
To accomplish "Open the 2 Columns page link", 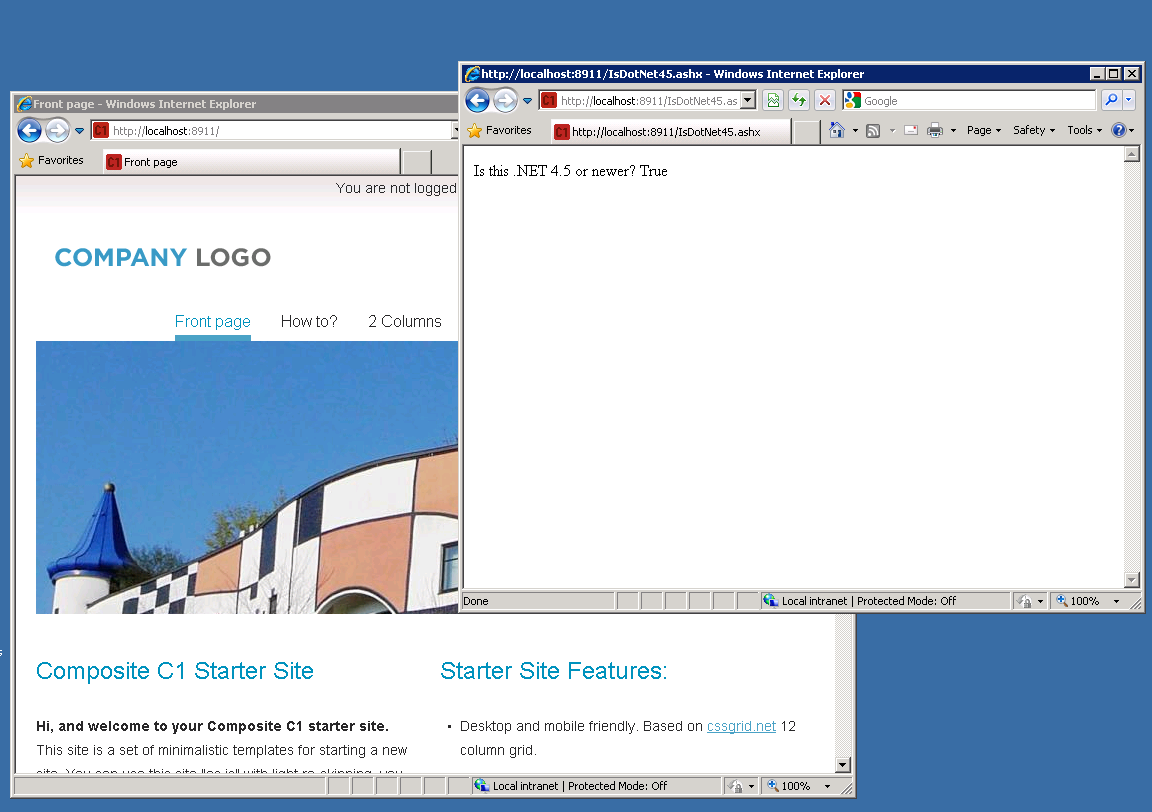I will click(x=404, y=321).
